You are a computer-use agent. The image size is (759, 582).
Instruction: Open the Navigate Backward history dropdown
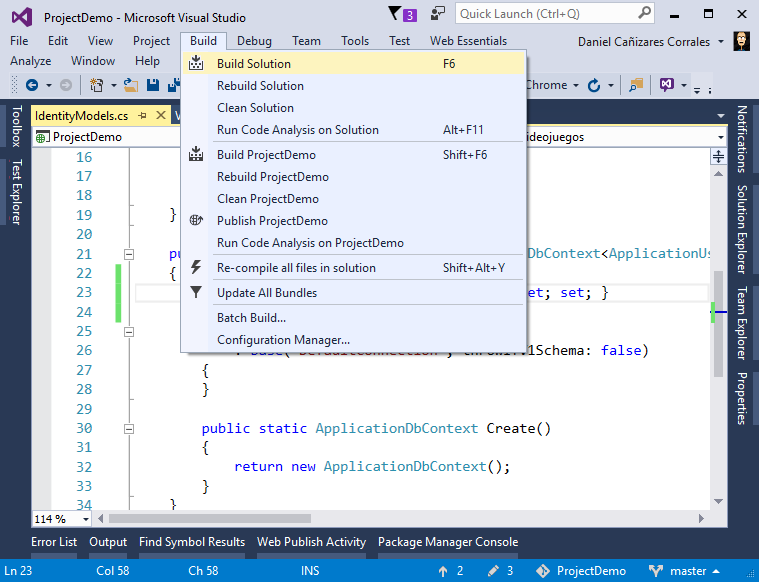click(x=49, y=86)
